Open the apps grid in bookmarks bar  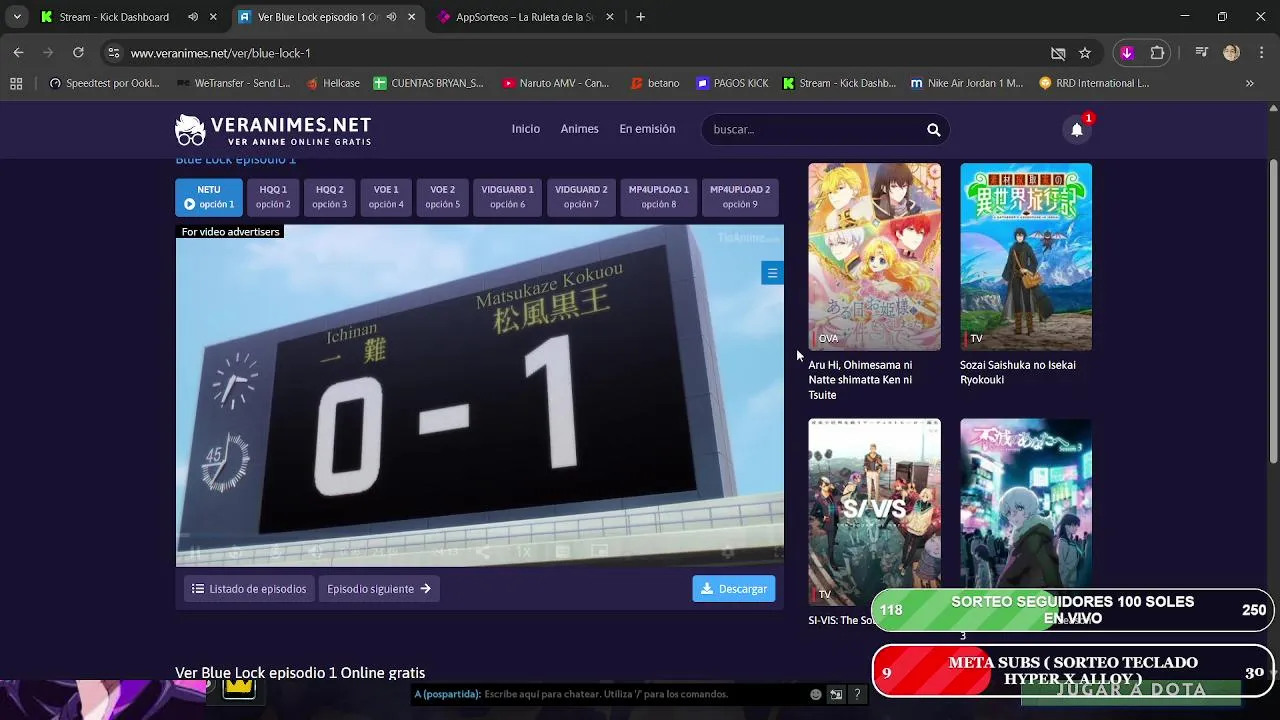(16, 83)
